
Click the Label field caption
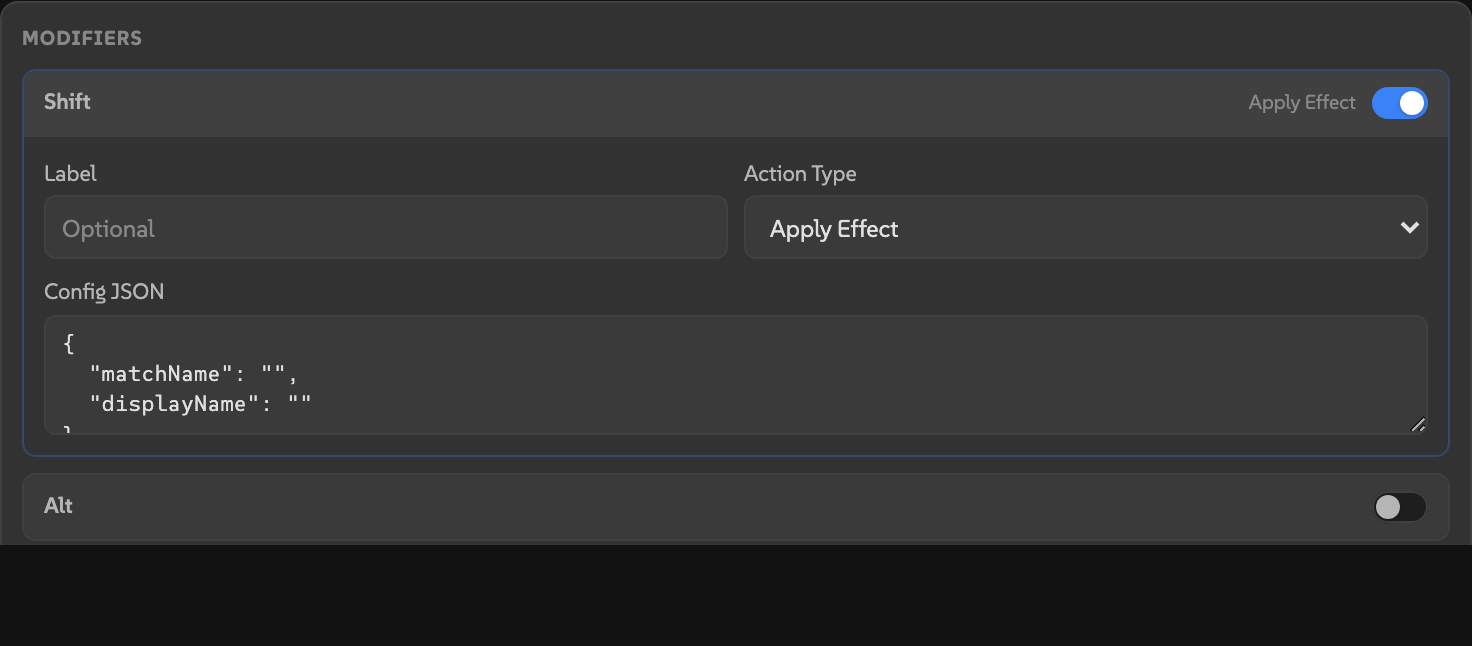[70, 173]
